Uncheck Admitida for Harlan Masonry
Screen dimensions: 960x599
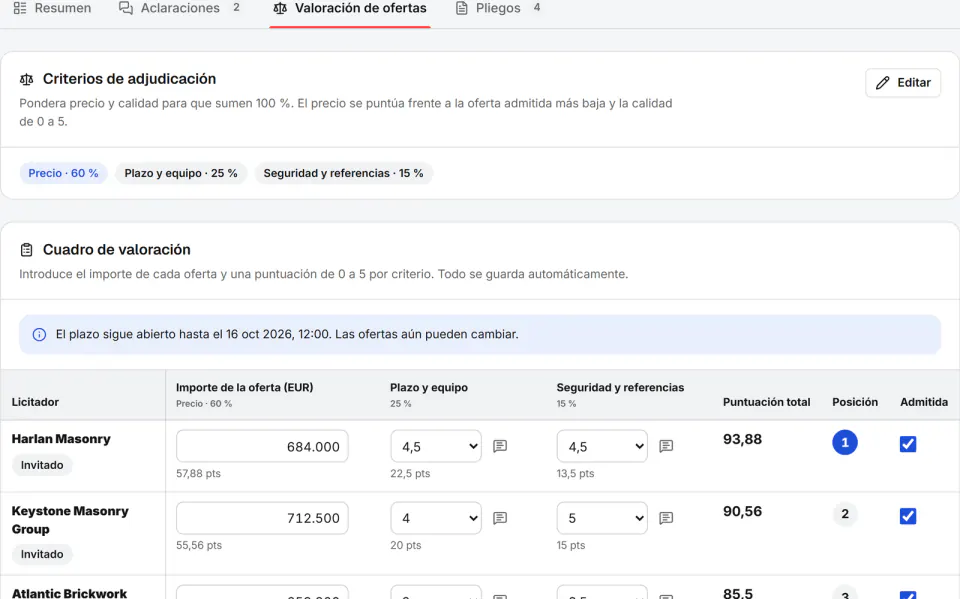908,444
